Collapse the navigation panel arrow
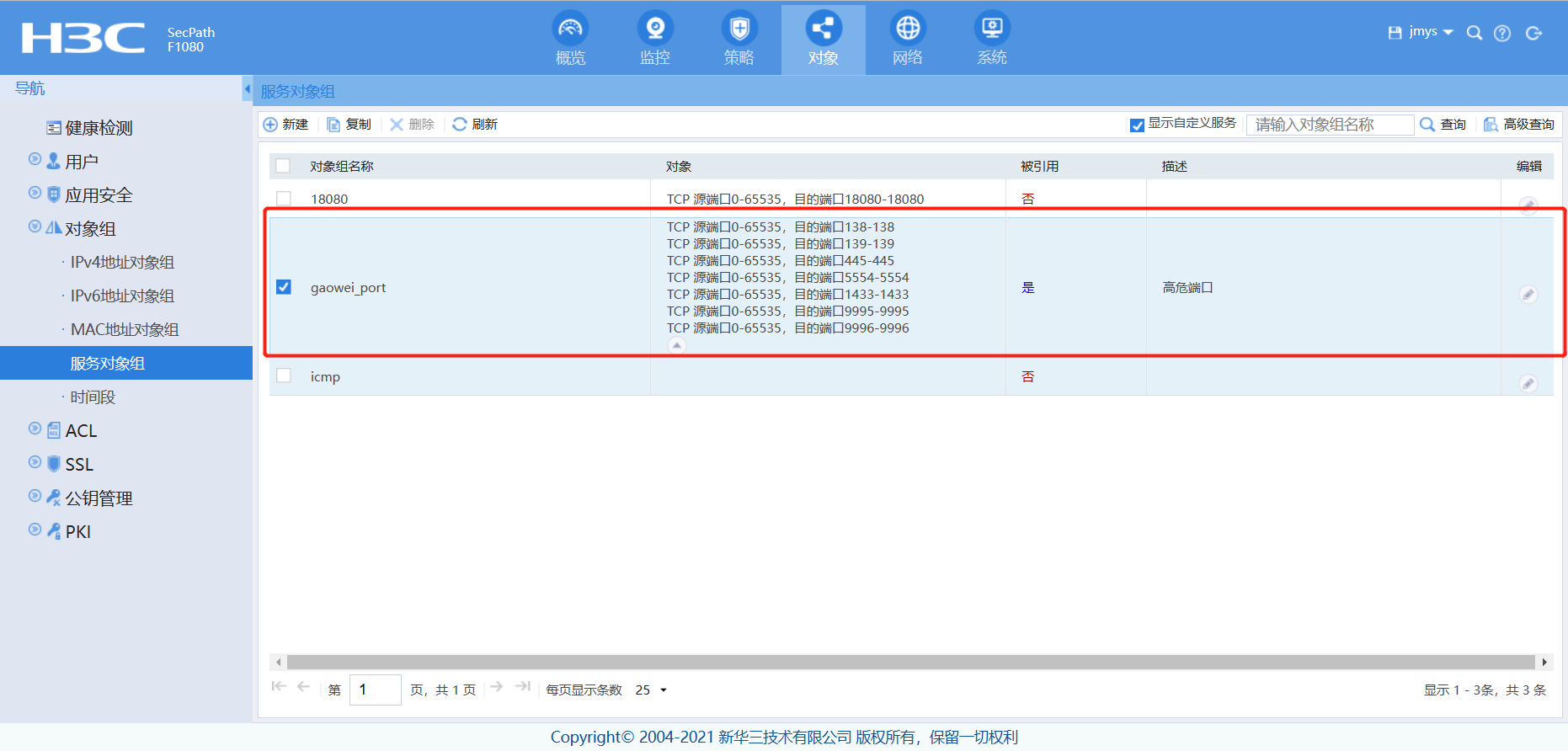1568x751 pixels. pyautogui.click(x=247, y=88)
